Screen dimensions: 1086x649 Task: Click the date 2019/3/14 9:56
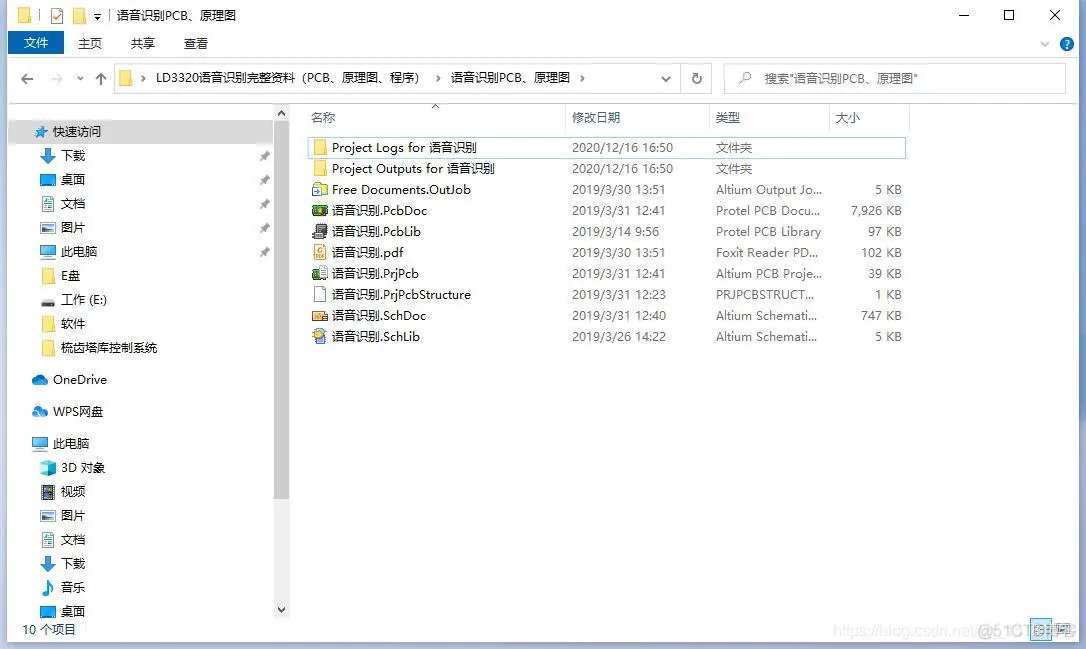pyautogui.click(x=615, y=231)
